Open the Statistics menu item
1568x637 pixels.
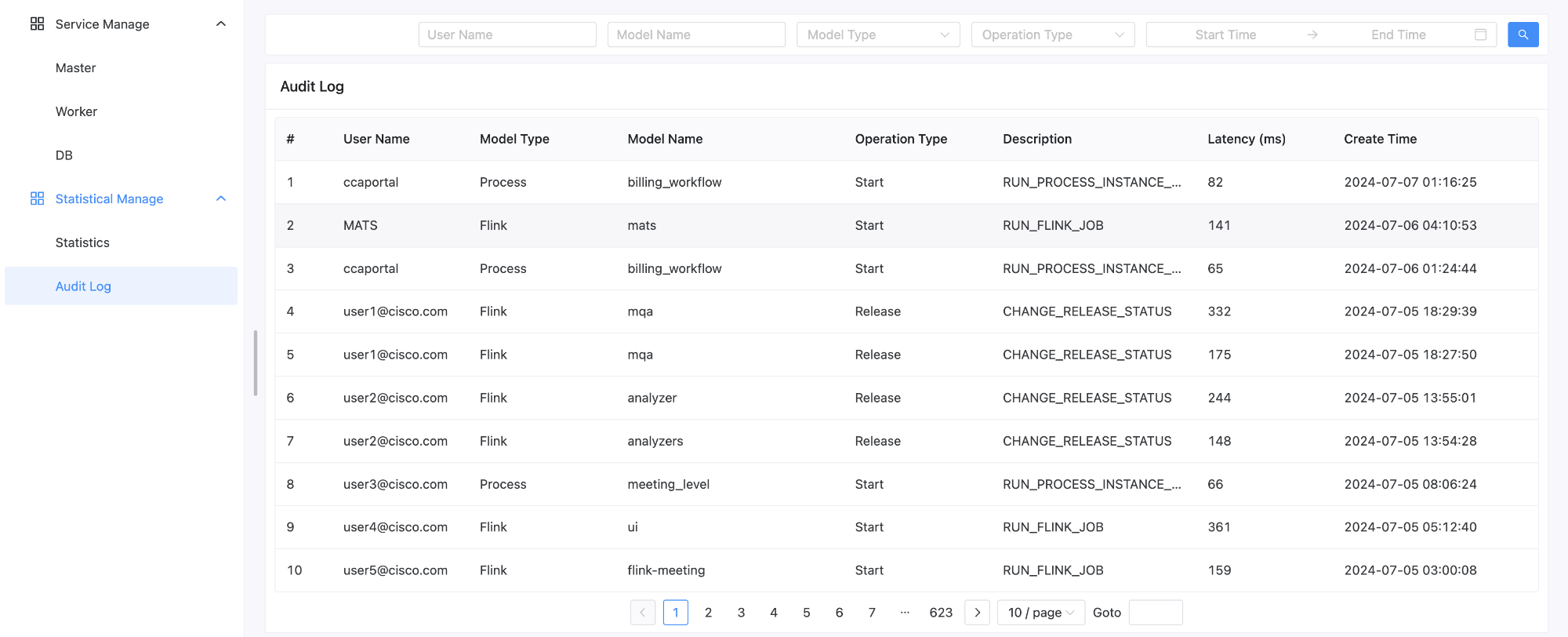point(82,243)
